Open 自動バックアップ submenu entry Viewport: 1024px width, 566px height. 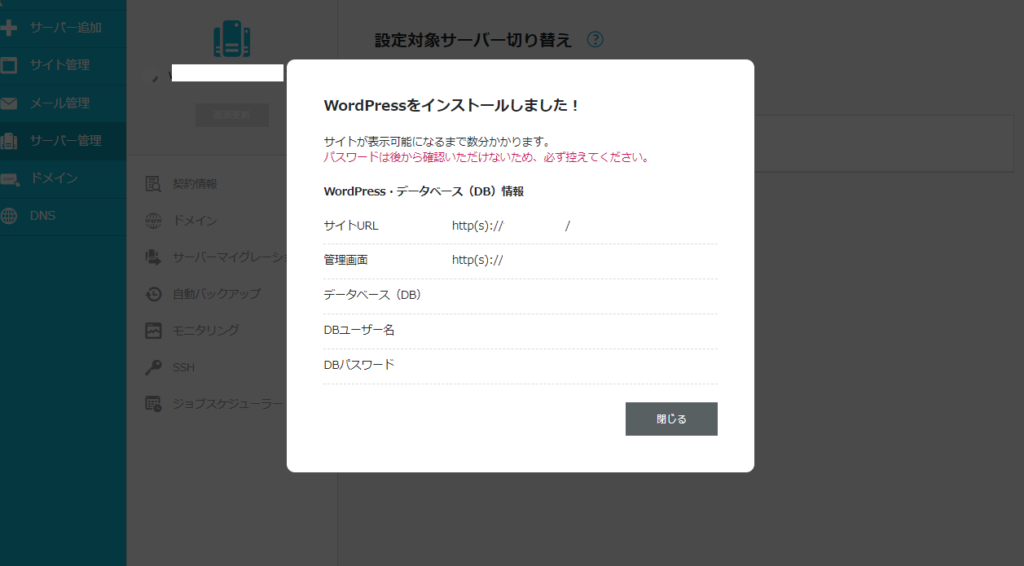tap(216, 294)
